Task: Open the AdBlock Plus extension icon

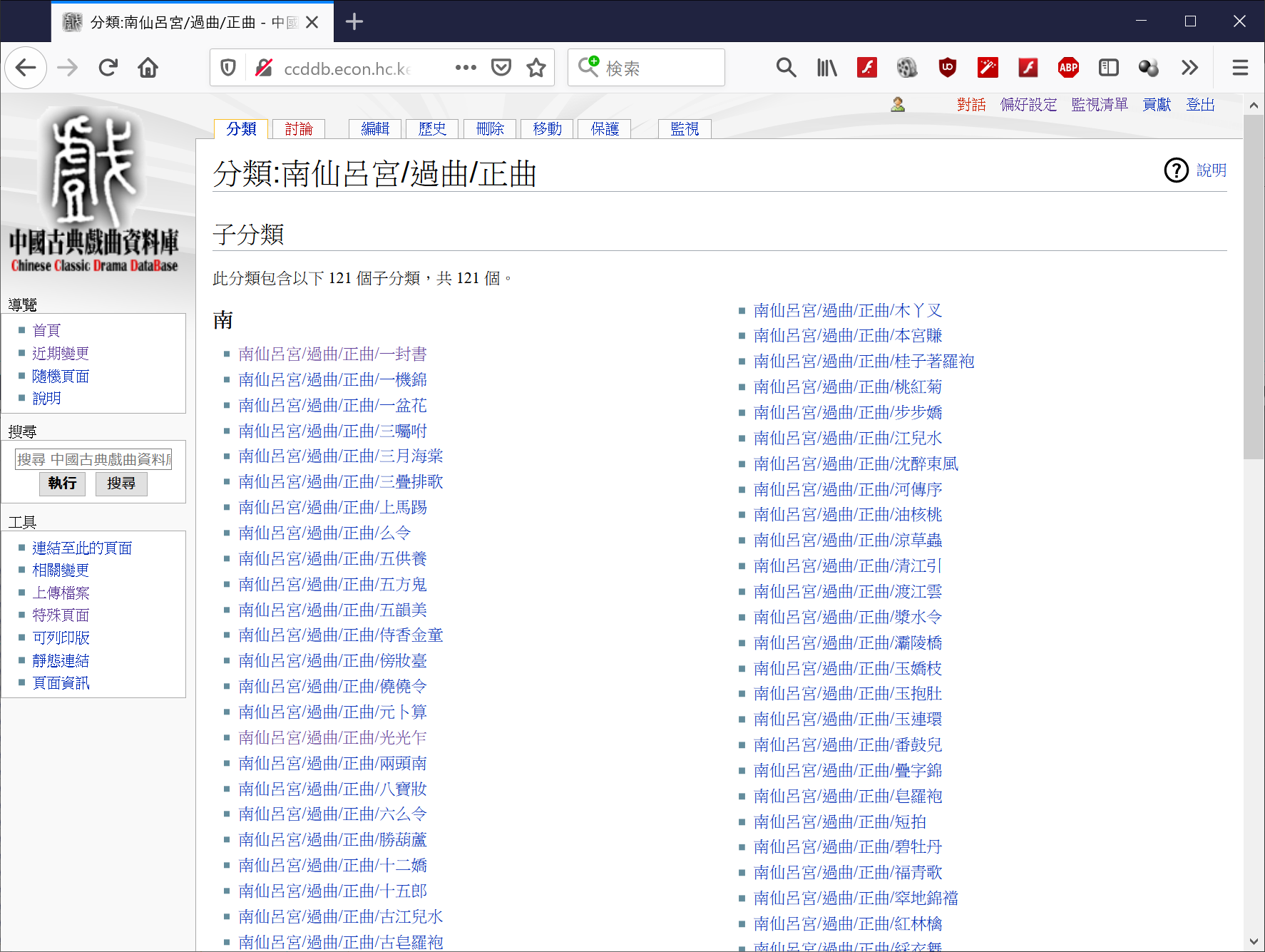Action: [x=1068, y=68]
